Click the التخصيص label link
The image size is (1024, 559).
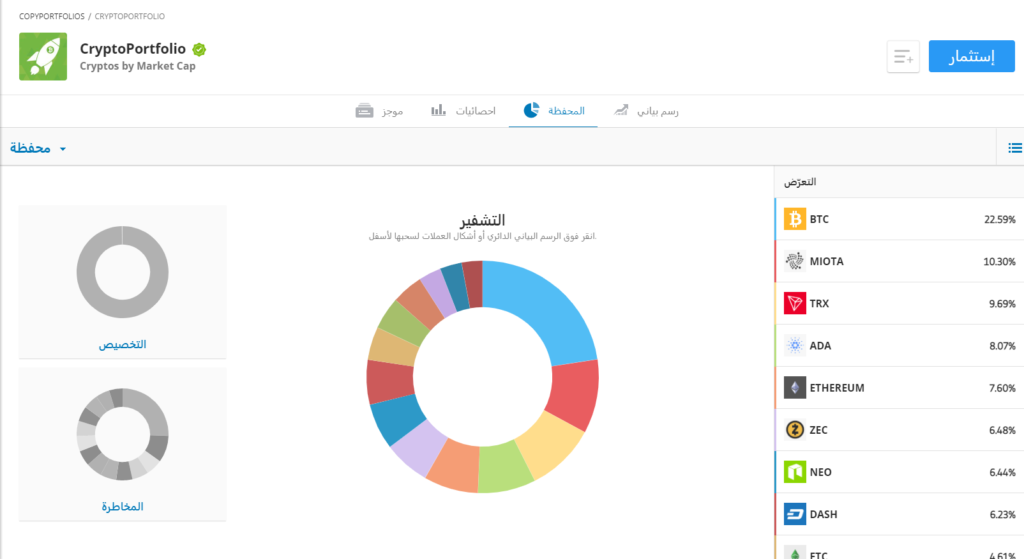click(123, 344)
